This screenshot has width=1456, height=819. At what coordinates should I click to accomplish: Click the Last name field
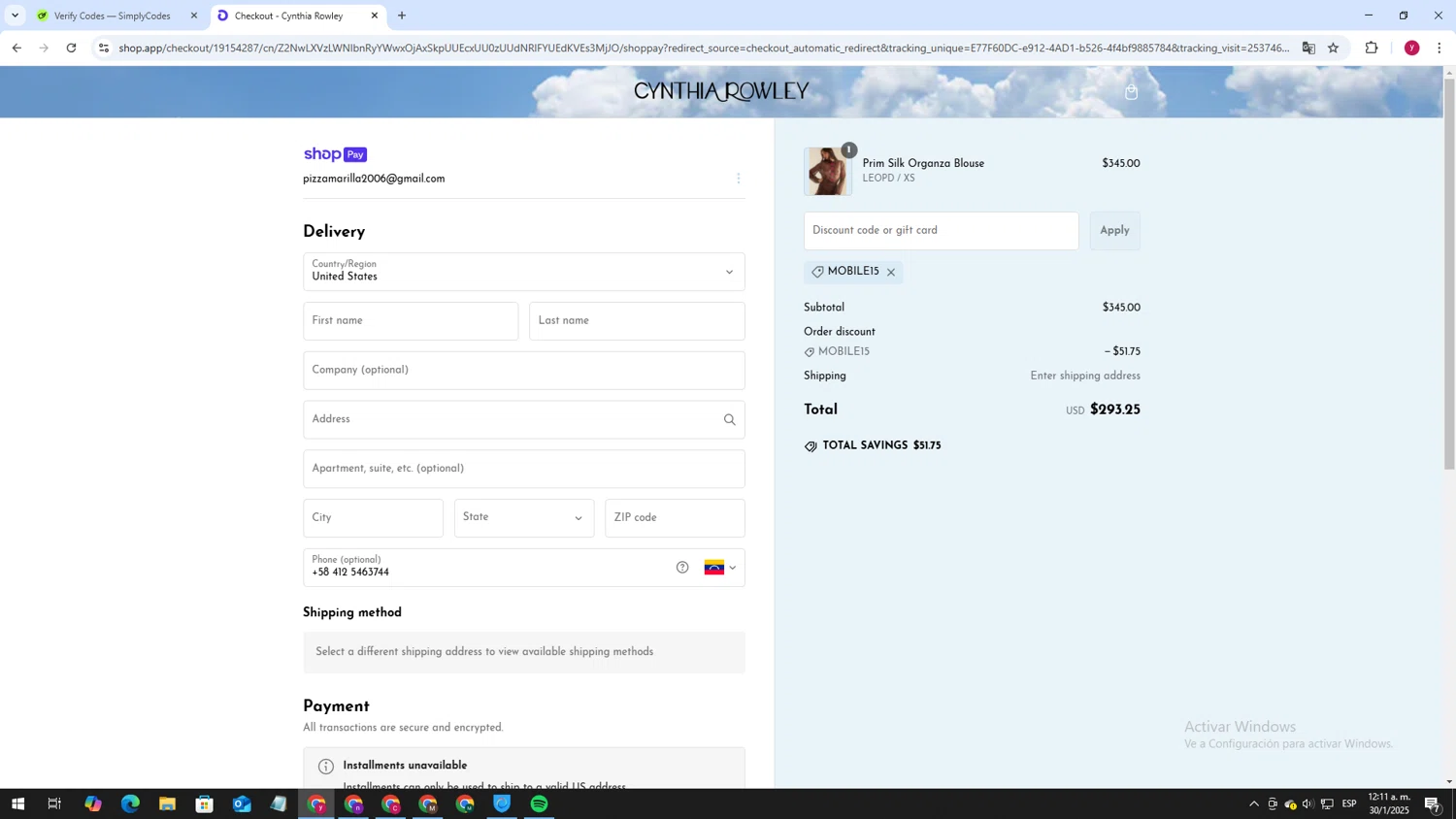[x=637, y=321]
